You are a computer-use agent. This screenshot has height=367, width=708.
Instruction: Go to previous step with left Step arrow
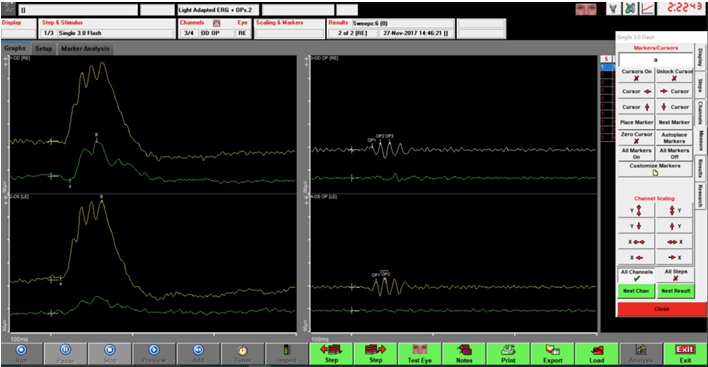point(331,353)
